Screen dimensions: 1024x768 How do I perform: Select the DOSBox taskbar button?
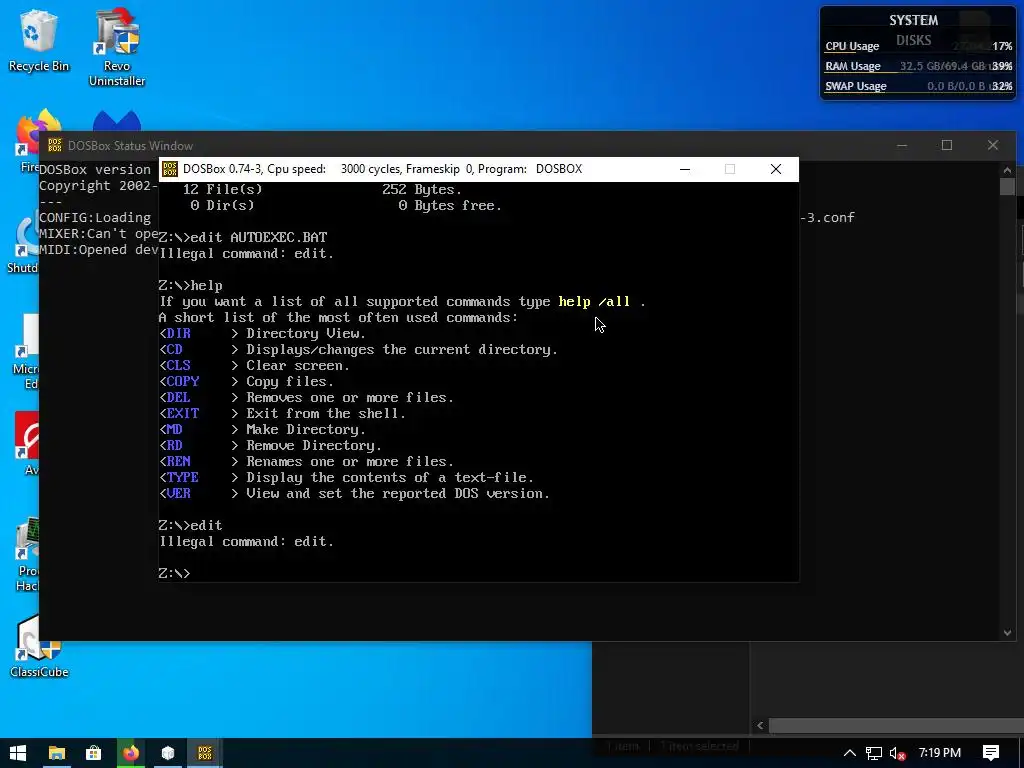tap(205, 753)
